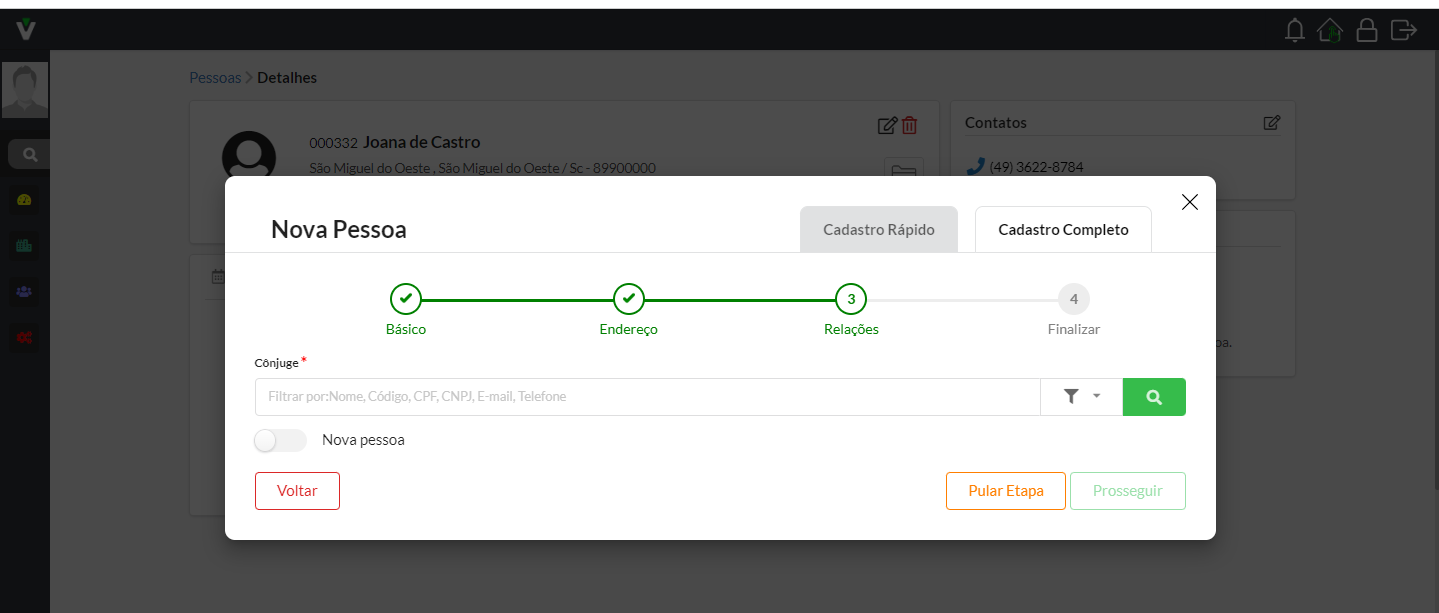Open the yellow dashboard gauge icon
1439x613 pixels.
tap(25, 200)
